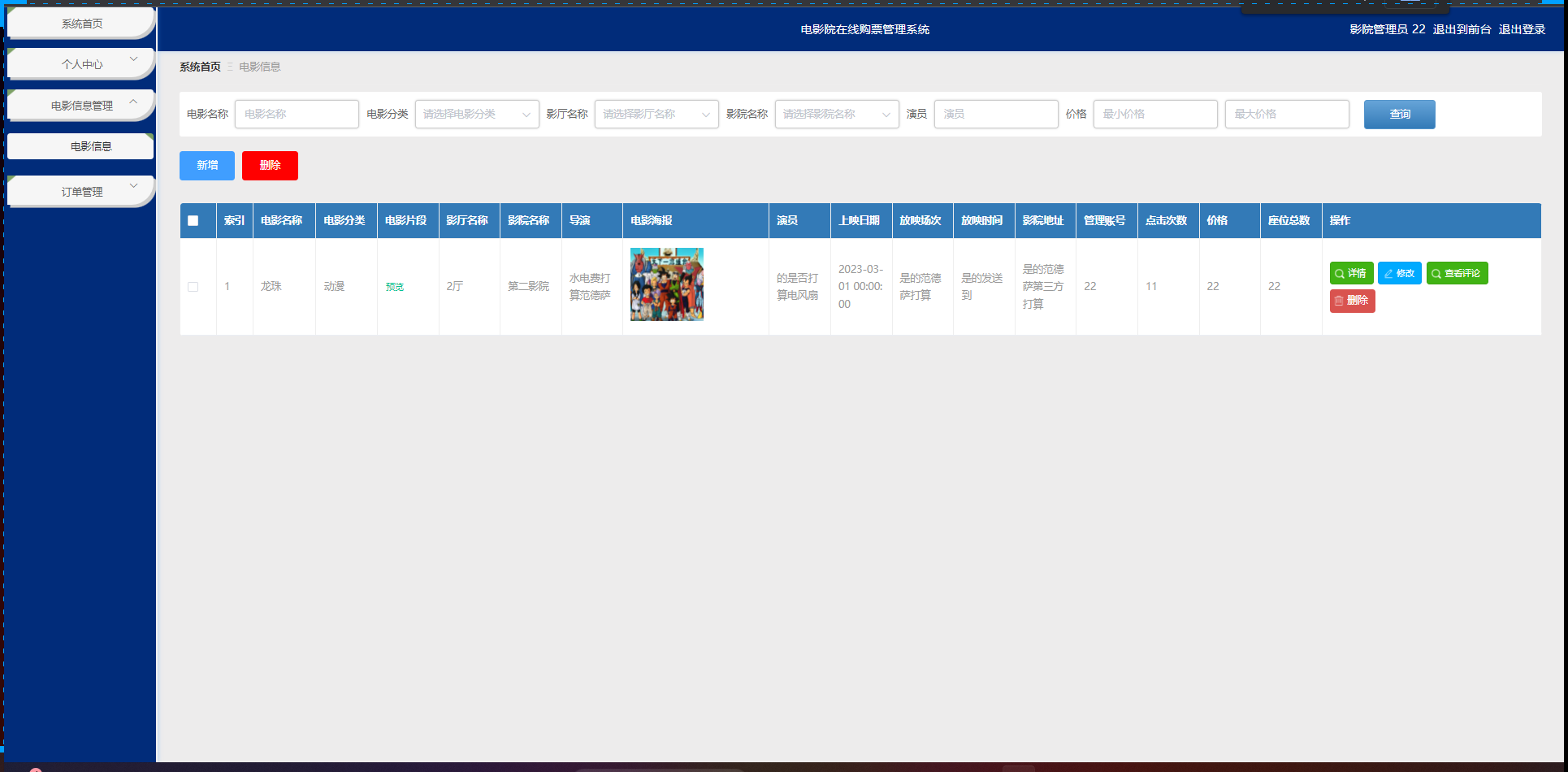This screenshot has width=1568, height=772.
Task: Click the red 删除 button in 龙珠 row
Action: pyautogui.click(x=1352, y=301)
